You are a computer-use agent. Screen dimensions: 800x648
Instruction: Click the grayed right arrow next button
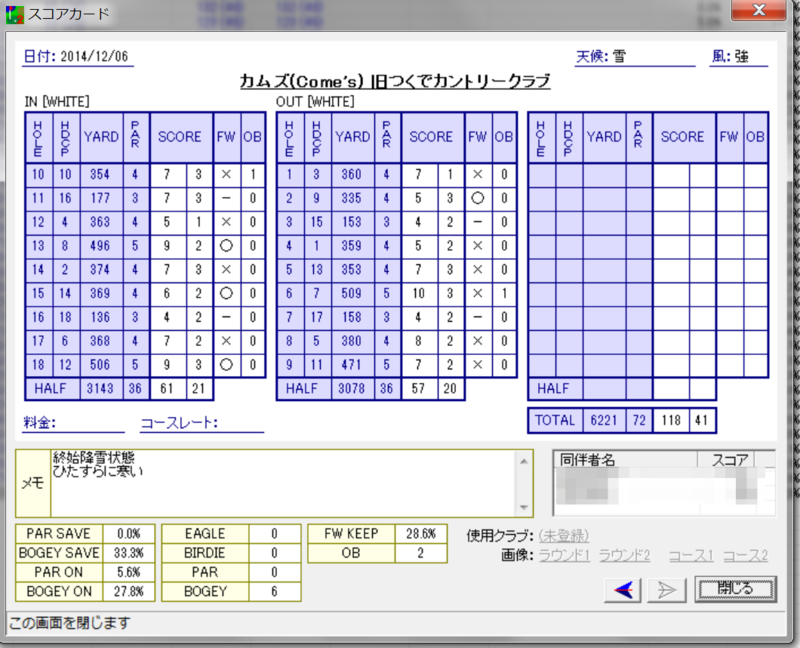click(666, 590)
